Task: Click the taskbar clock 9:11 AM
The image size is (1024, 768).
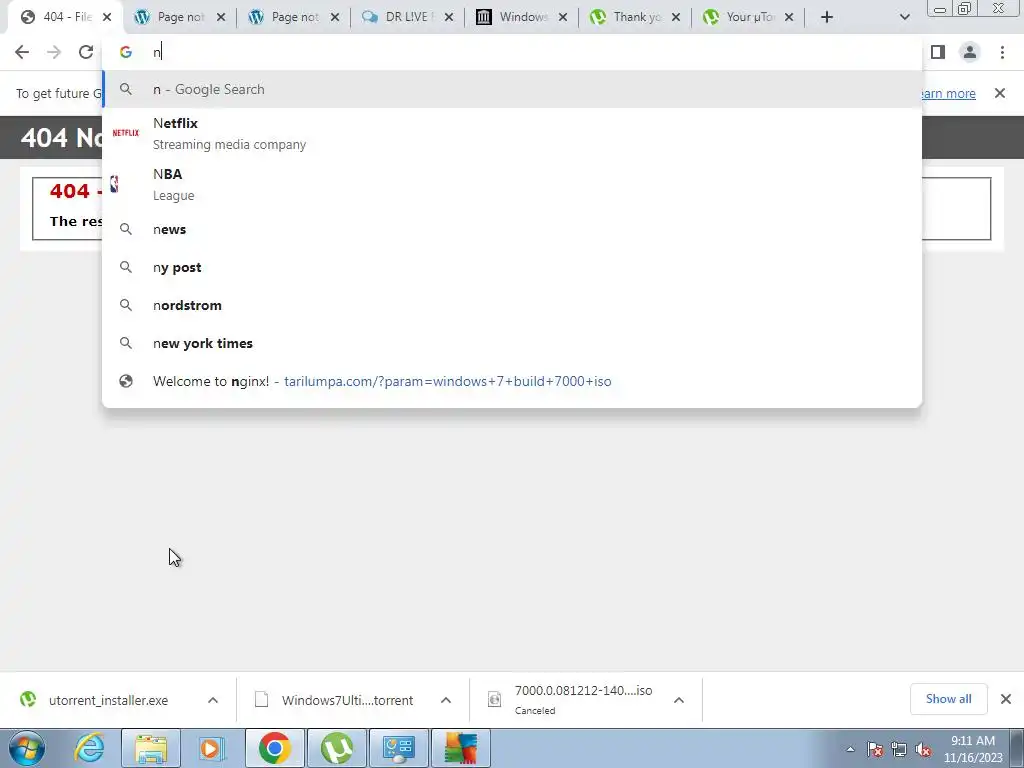Action: 972,749
